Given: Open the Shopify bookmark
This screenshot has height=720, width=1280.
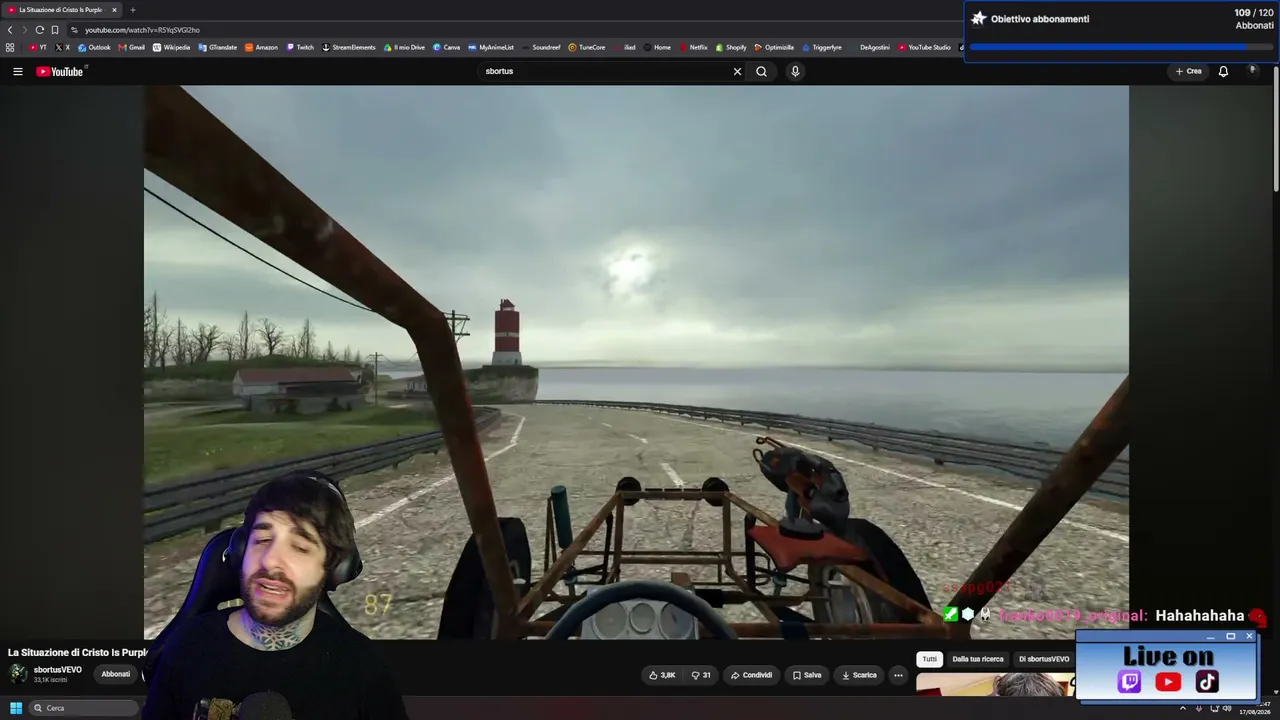Looking at the screenshot, I should click(x=731, y=47).
